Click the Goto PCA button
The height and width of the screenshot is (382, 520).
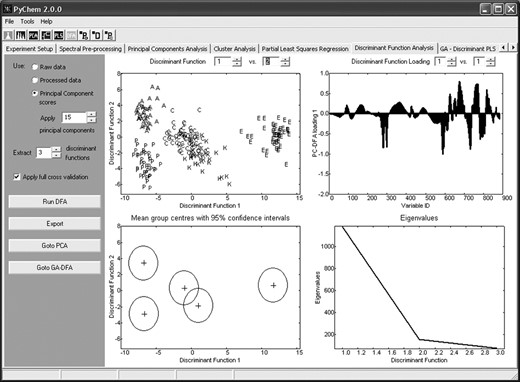pos(55,246)
